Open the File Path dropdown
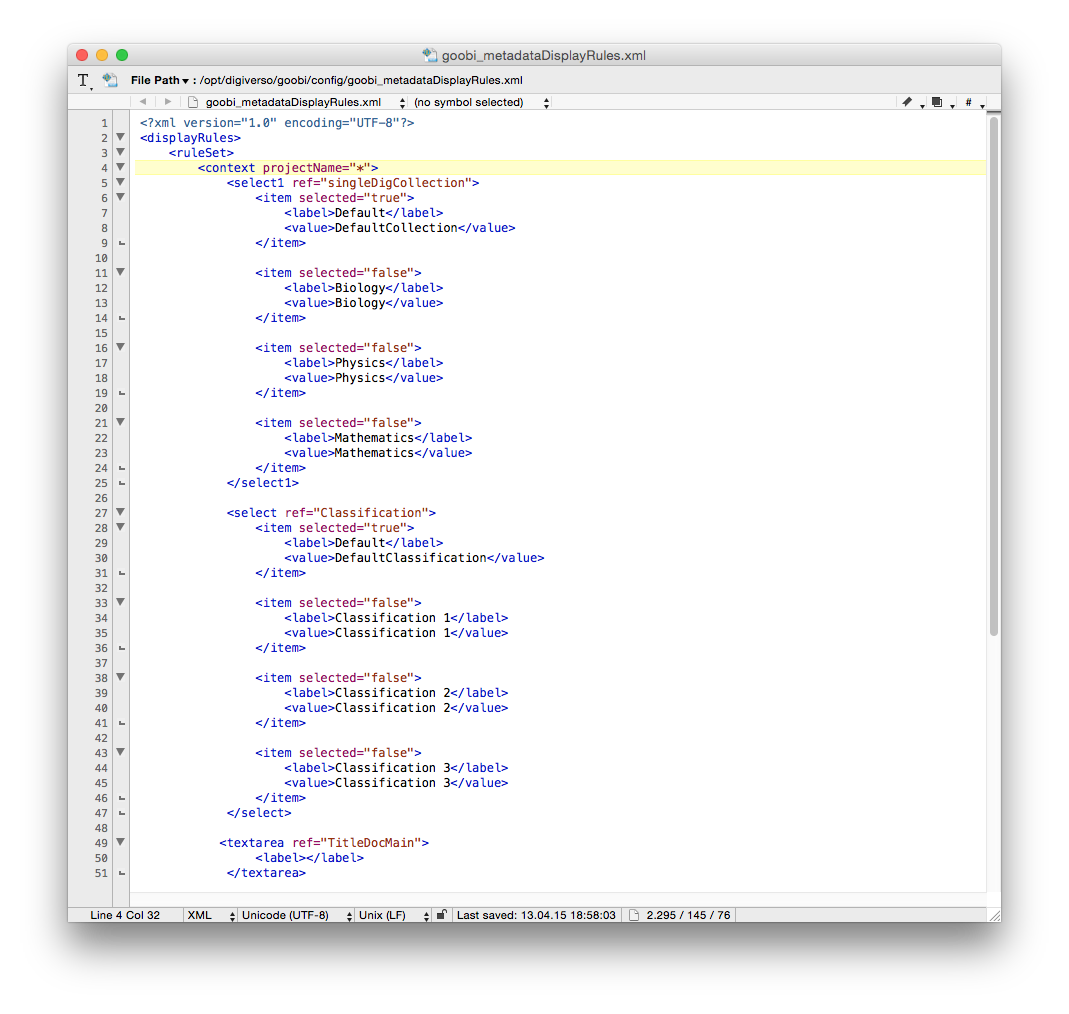This screenshot has width=1069, height=1014. click(160, 80)
